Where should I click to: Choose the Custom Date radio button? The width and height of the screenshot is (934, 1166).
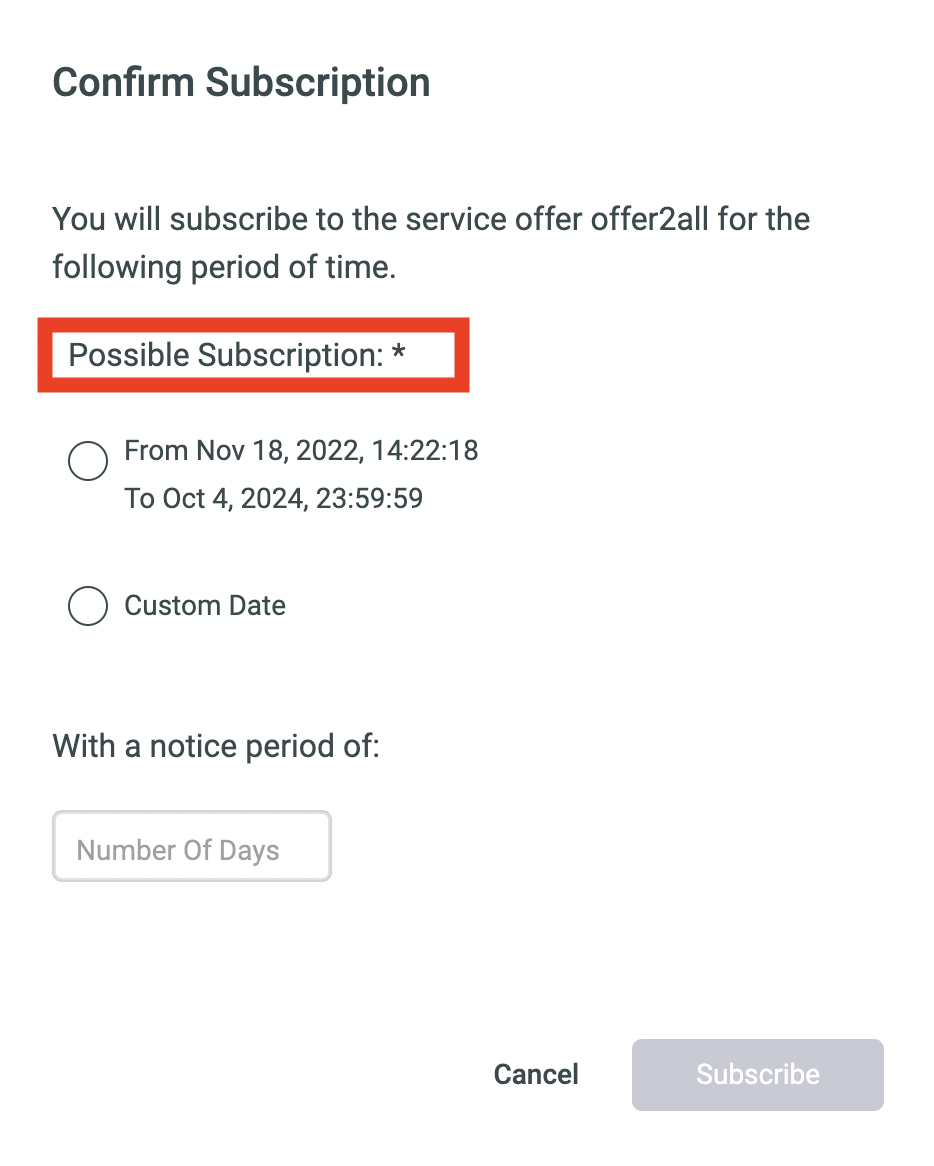point(88,605)
